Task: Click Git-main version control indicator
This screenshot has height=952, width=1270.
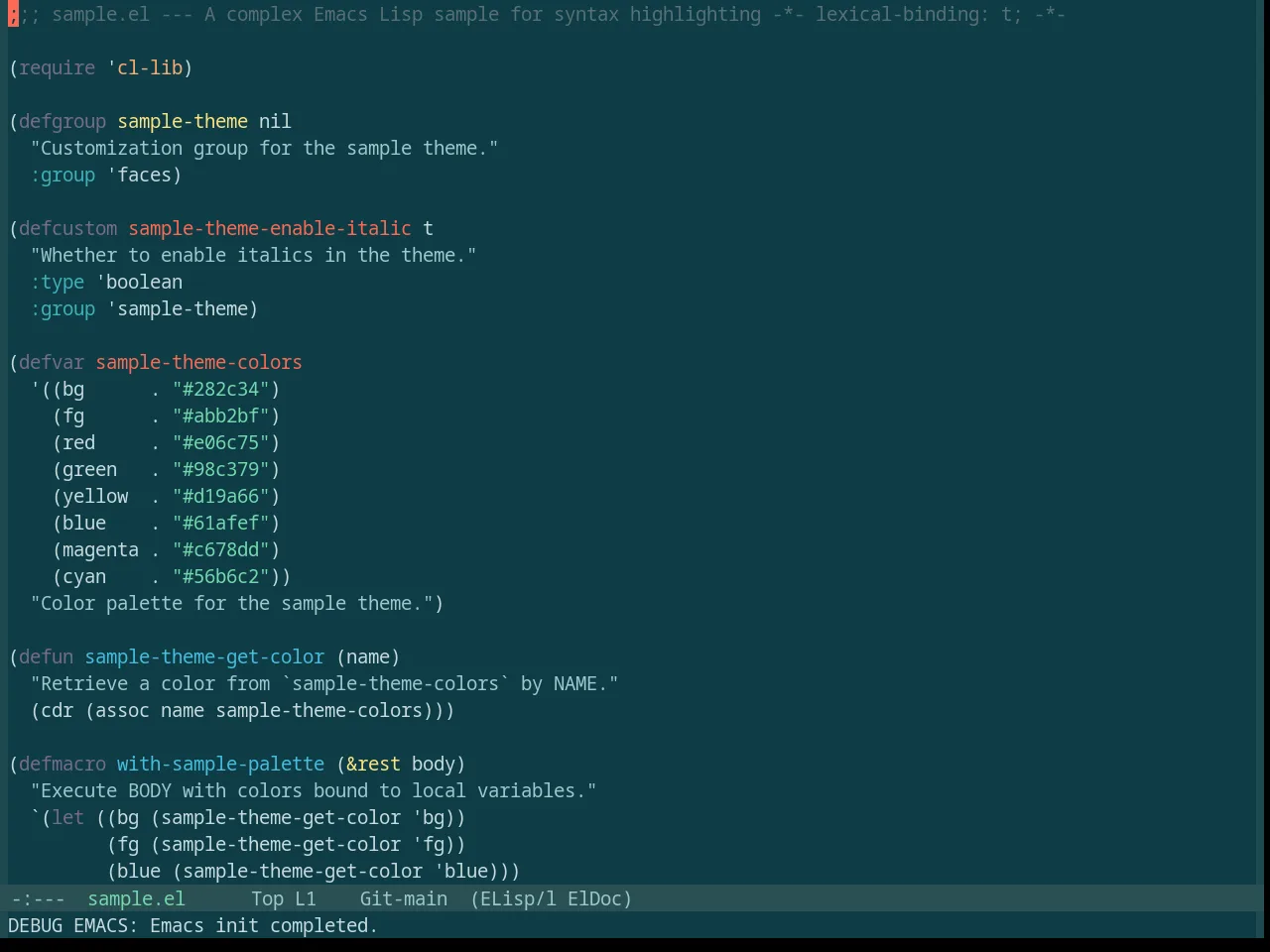Action: pos(404,898)
